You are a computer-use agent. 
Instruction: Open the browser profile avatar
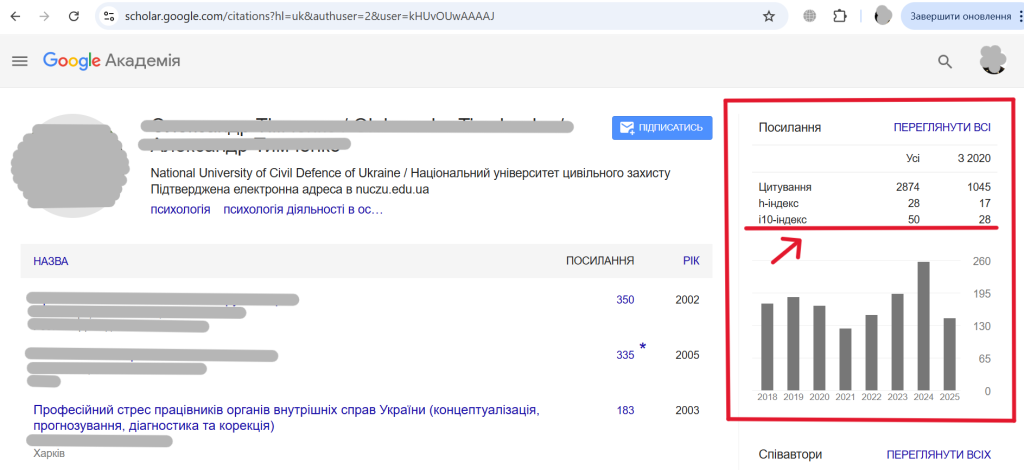point(883,16)
